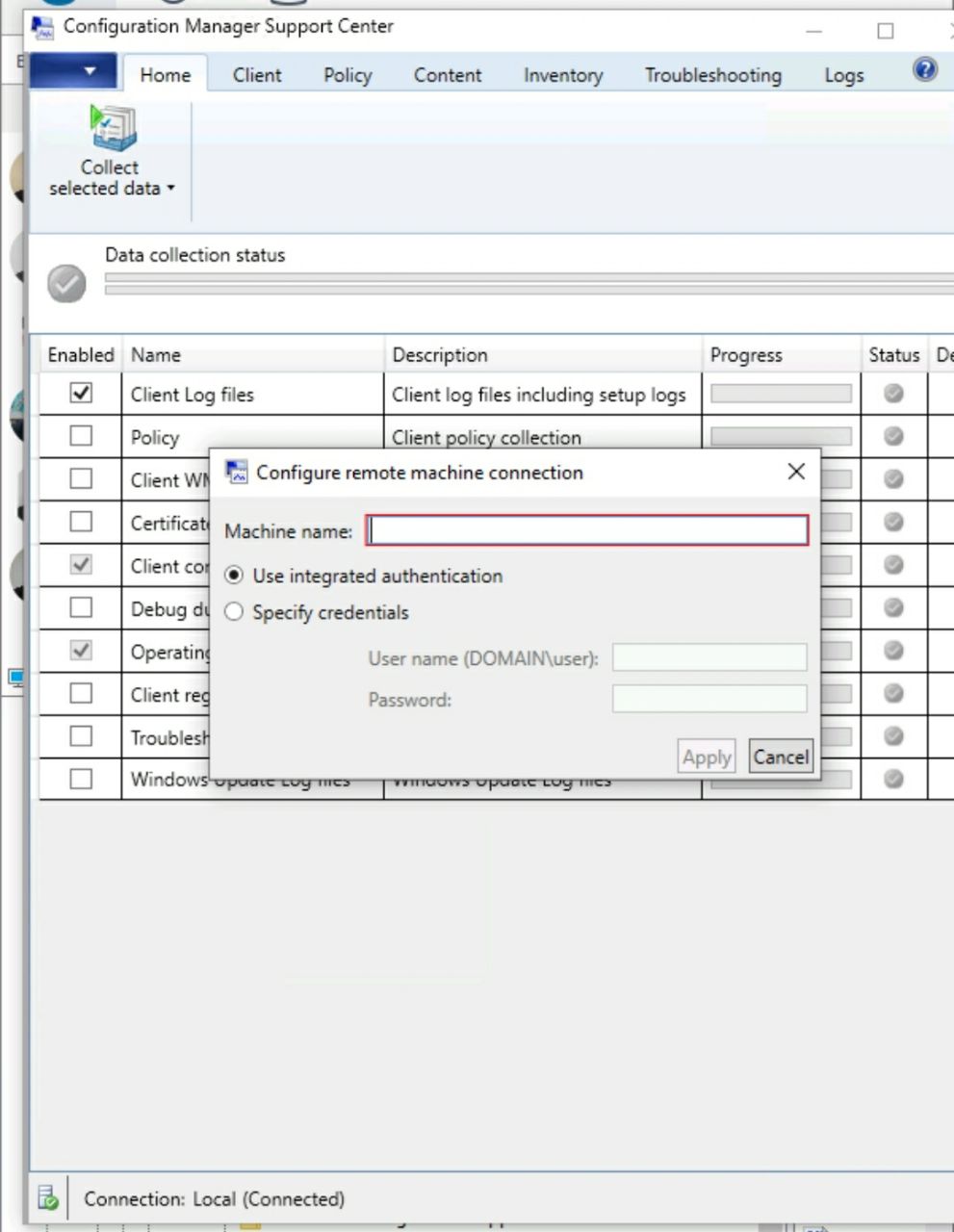Viewport: 954px width, 1232px height.
Task: Click the Policy row progress bar
Action: (x=781, y=436)
